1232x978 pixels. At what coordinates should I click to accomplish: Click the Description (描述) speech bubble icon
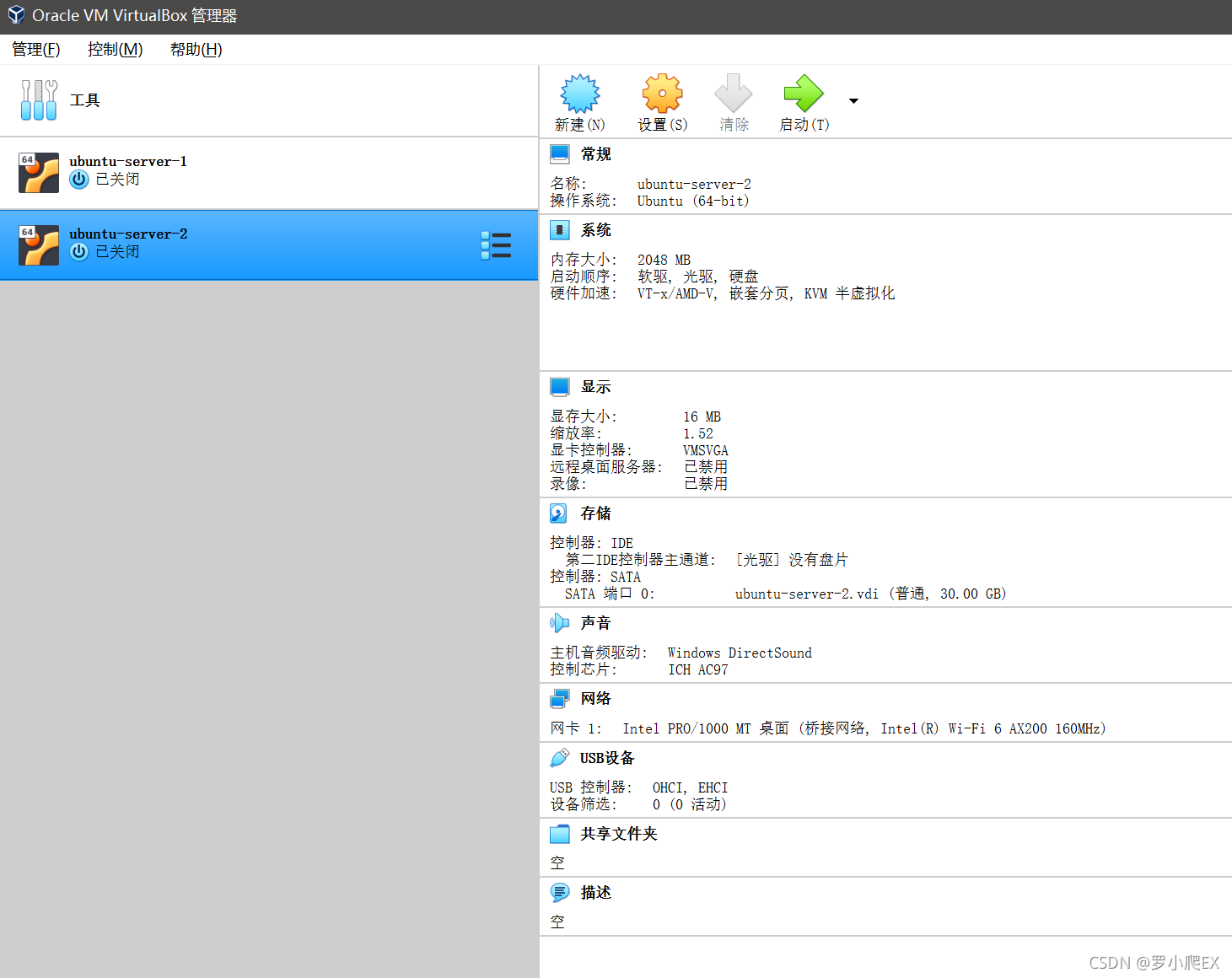[x=560, y=892]
